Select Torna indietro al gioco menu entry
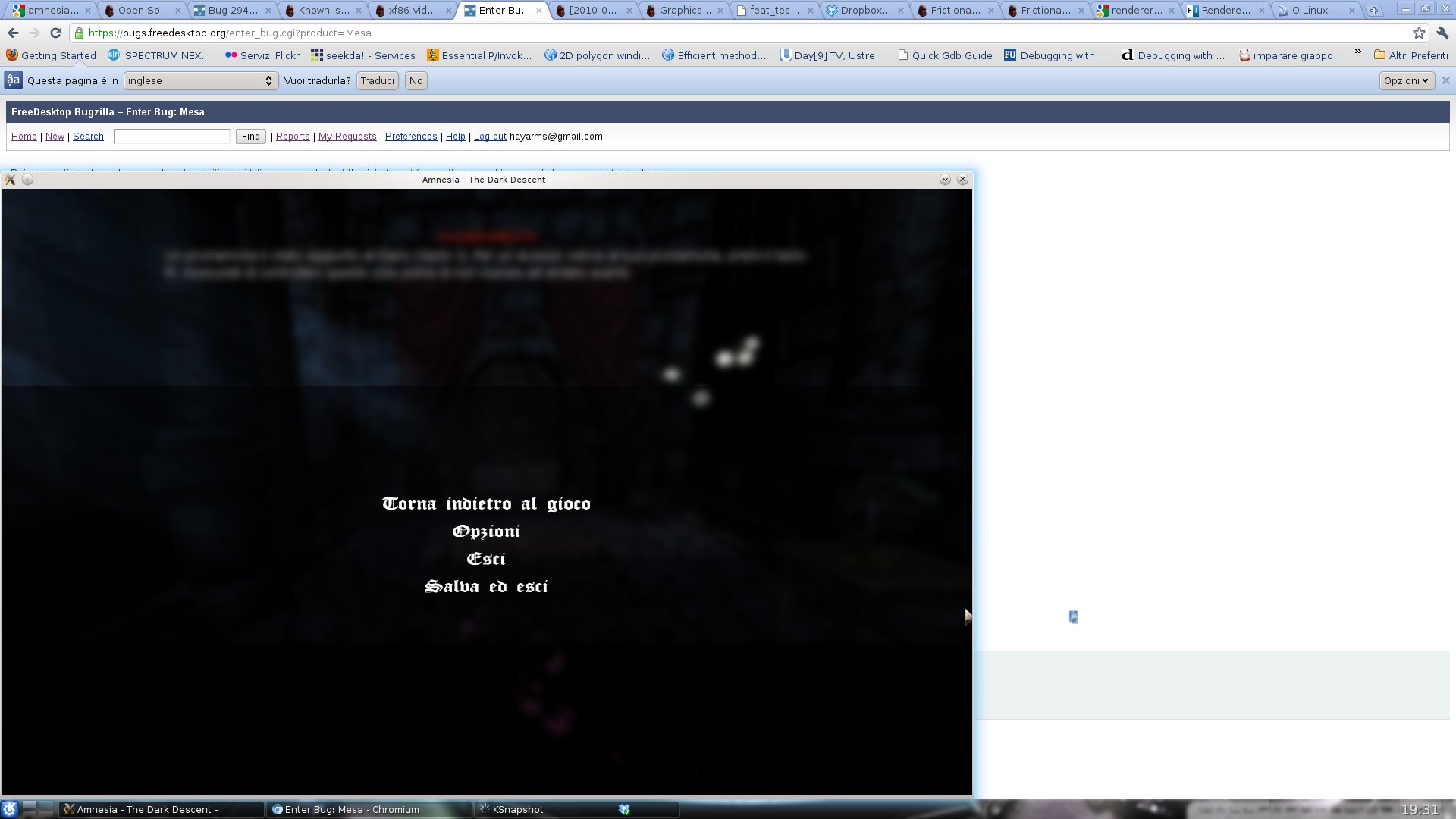Image resolution: width=1456 pixels, height=819 pixels. pos(486,504)
